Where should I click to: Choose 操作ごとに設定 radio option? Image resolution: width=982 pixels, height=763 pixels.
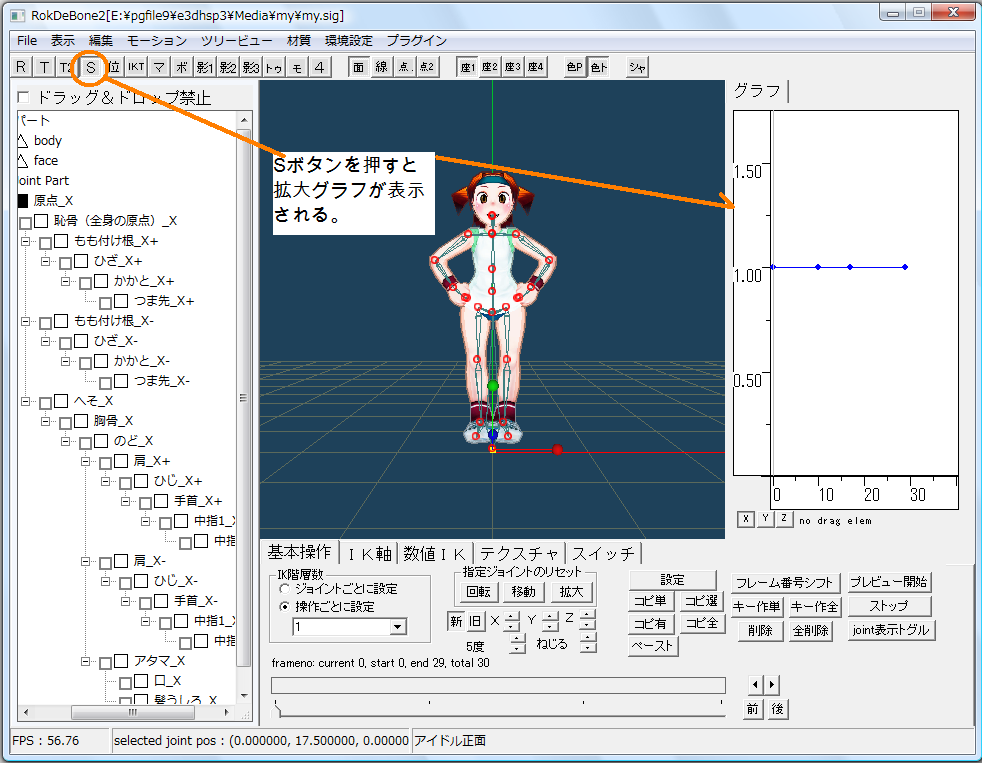(x=285, y=606)
